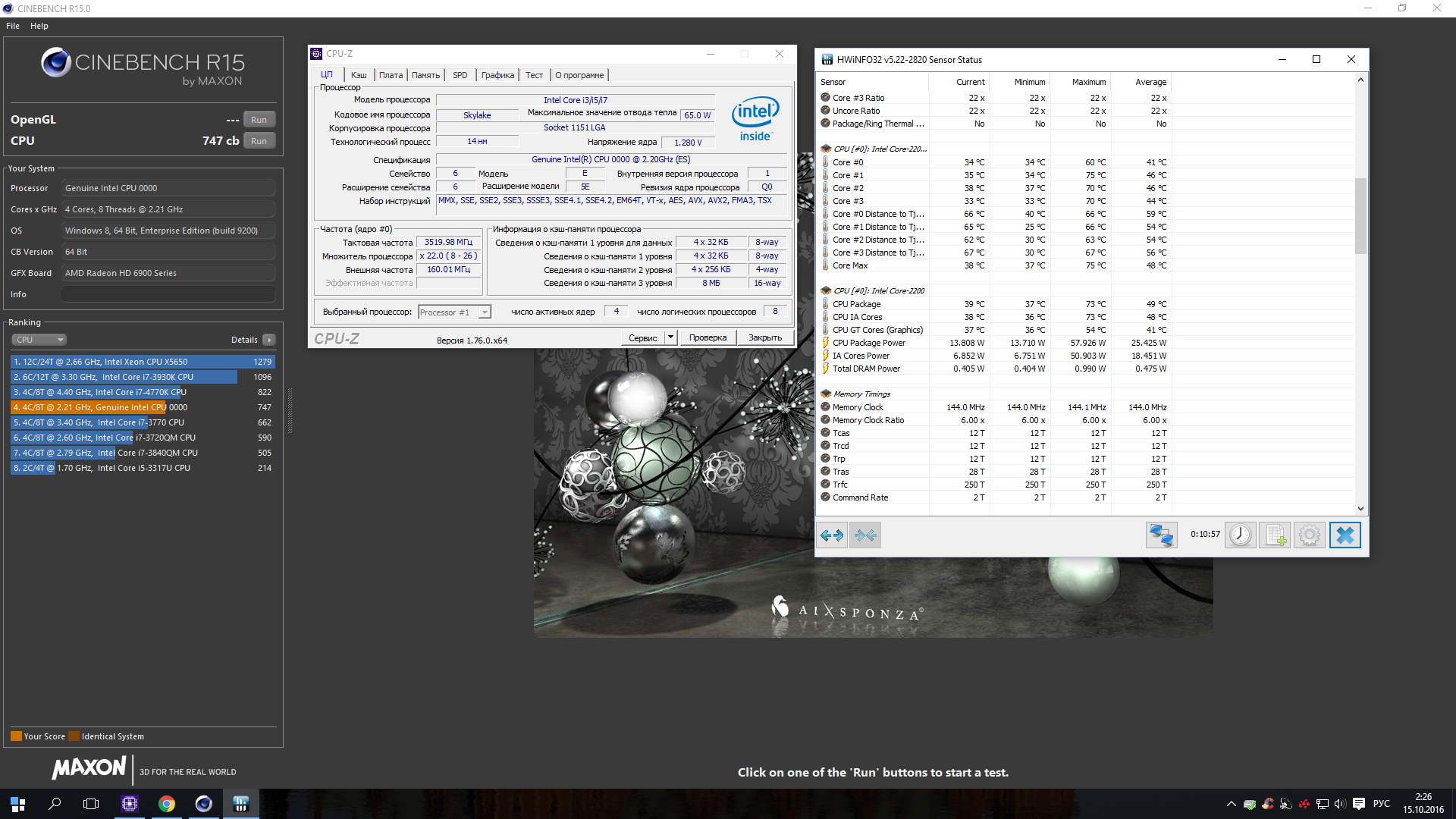The image size is (1456, 819).
Task: Open Help menu in Cinebench
Action: click(x=39, y=26)
